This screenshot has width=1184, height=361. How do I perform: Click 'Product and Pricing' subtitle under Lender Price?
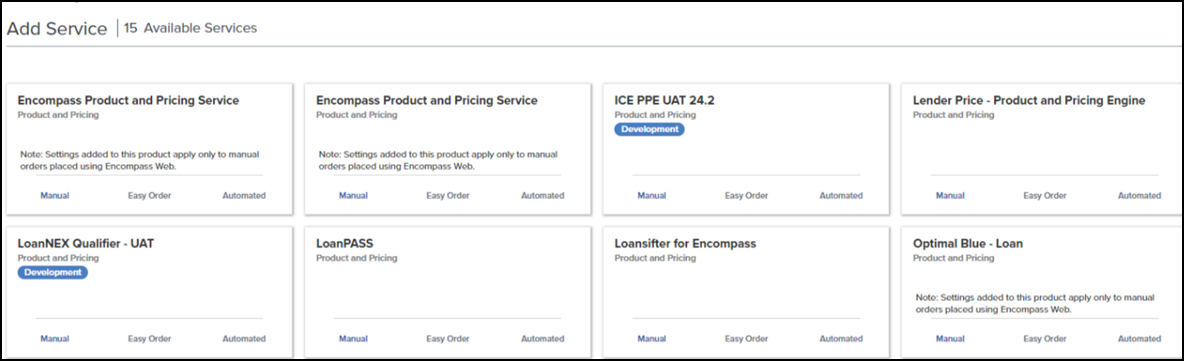(954, 115)
